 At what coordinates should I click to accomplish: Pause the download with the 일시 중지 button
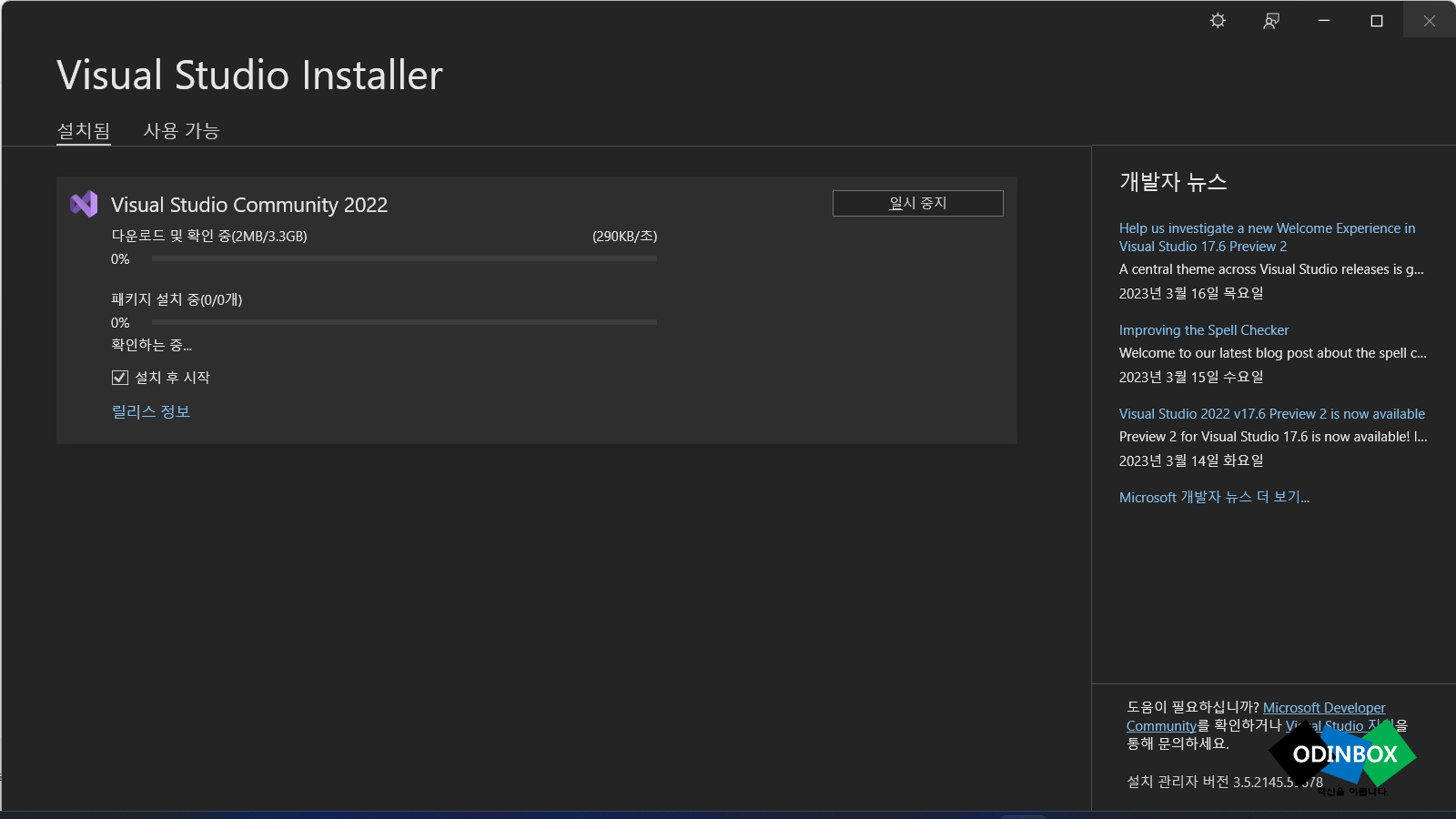(917, 203)
